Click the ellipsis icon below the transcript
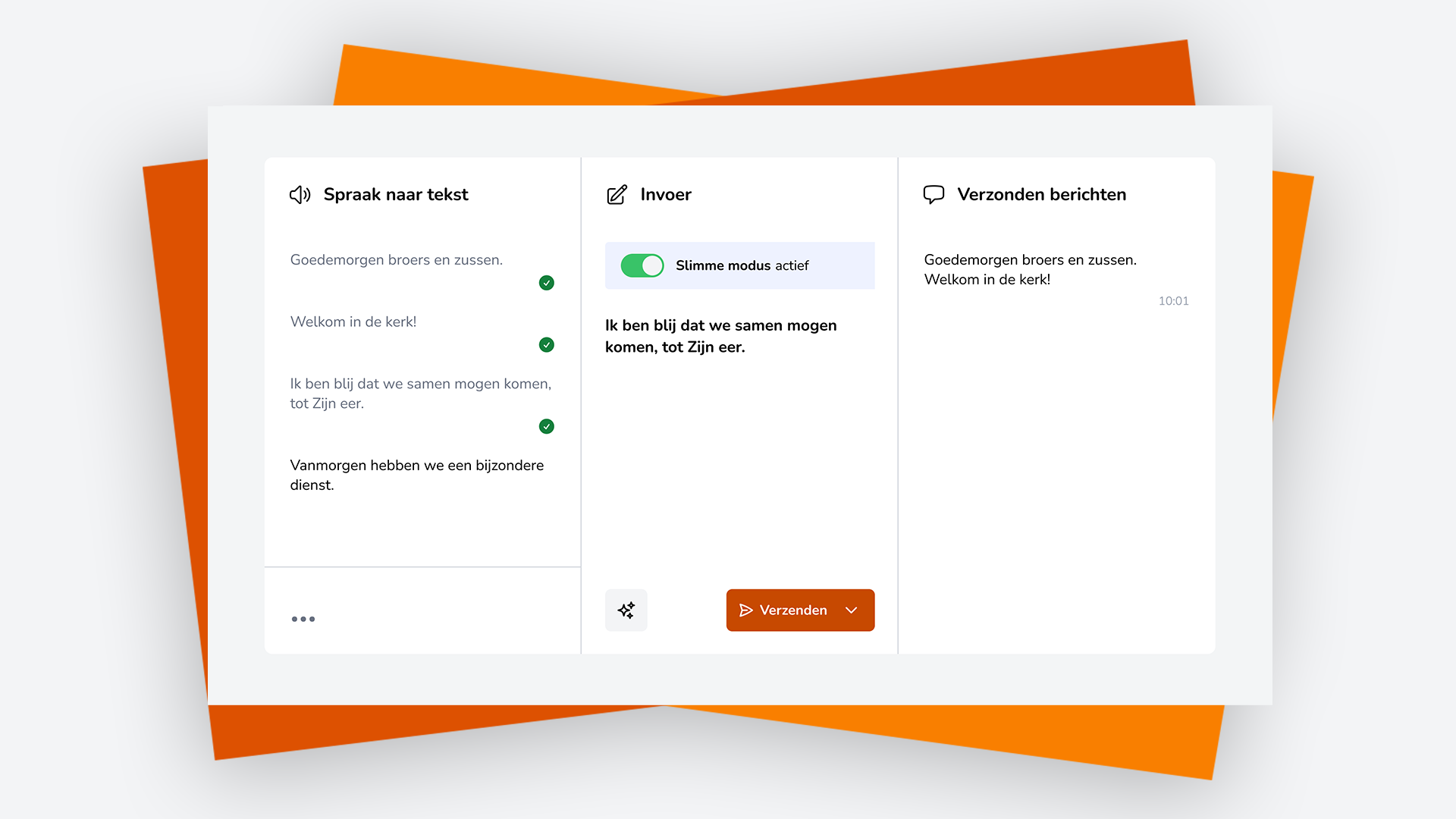The height and width of the screenshot is (819, 1456). (303, 619)
